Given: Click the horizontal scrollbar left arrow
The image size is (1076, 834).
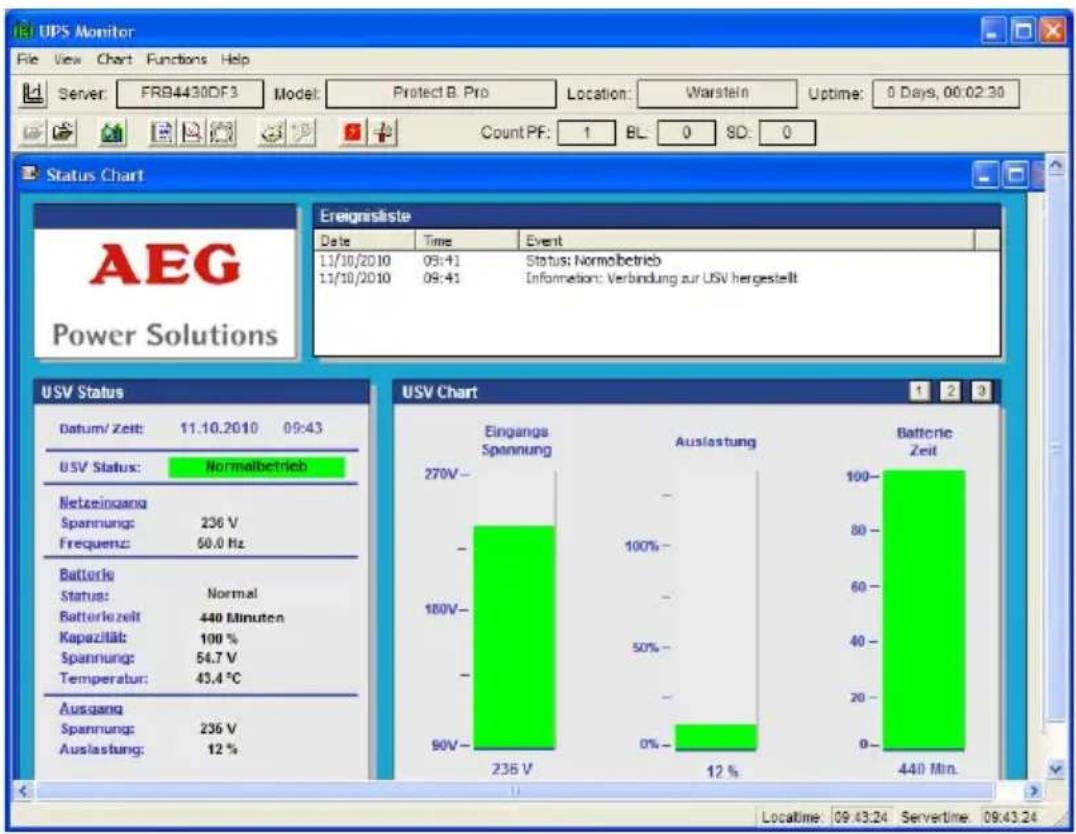Looking at the screenshot, I should [24, 791].
